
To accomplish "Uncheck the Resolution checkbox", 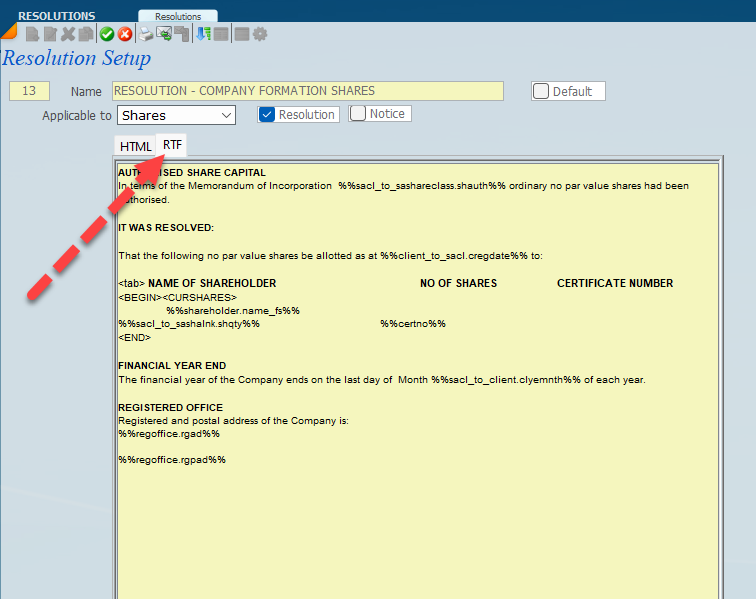I will [267, 114].
